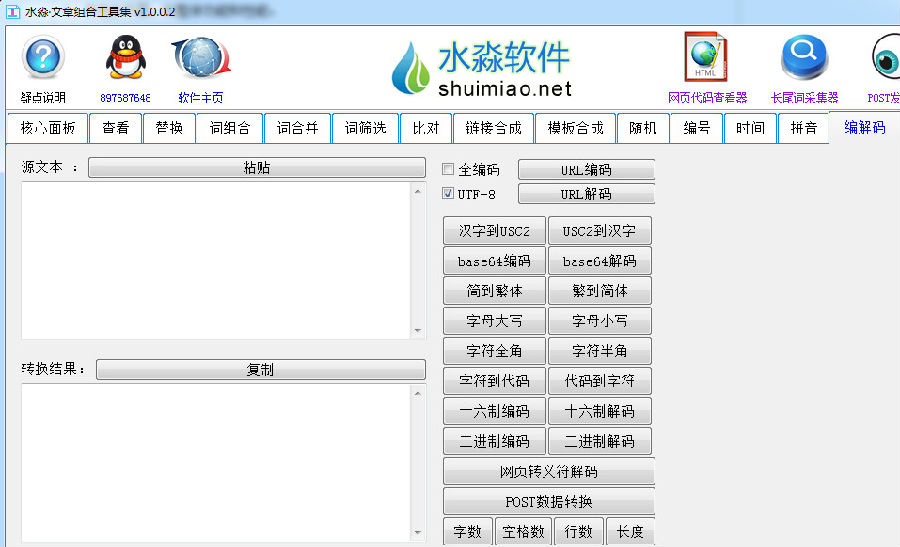
Task: Click the 字符到代码 button
Action: pyautogui.click(x=494, y=381)
